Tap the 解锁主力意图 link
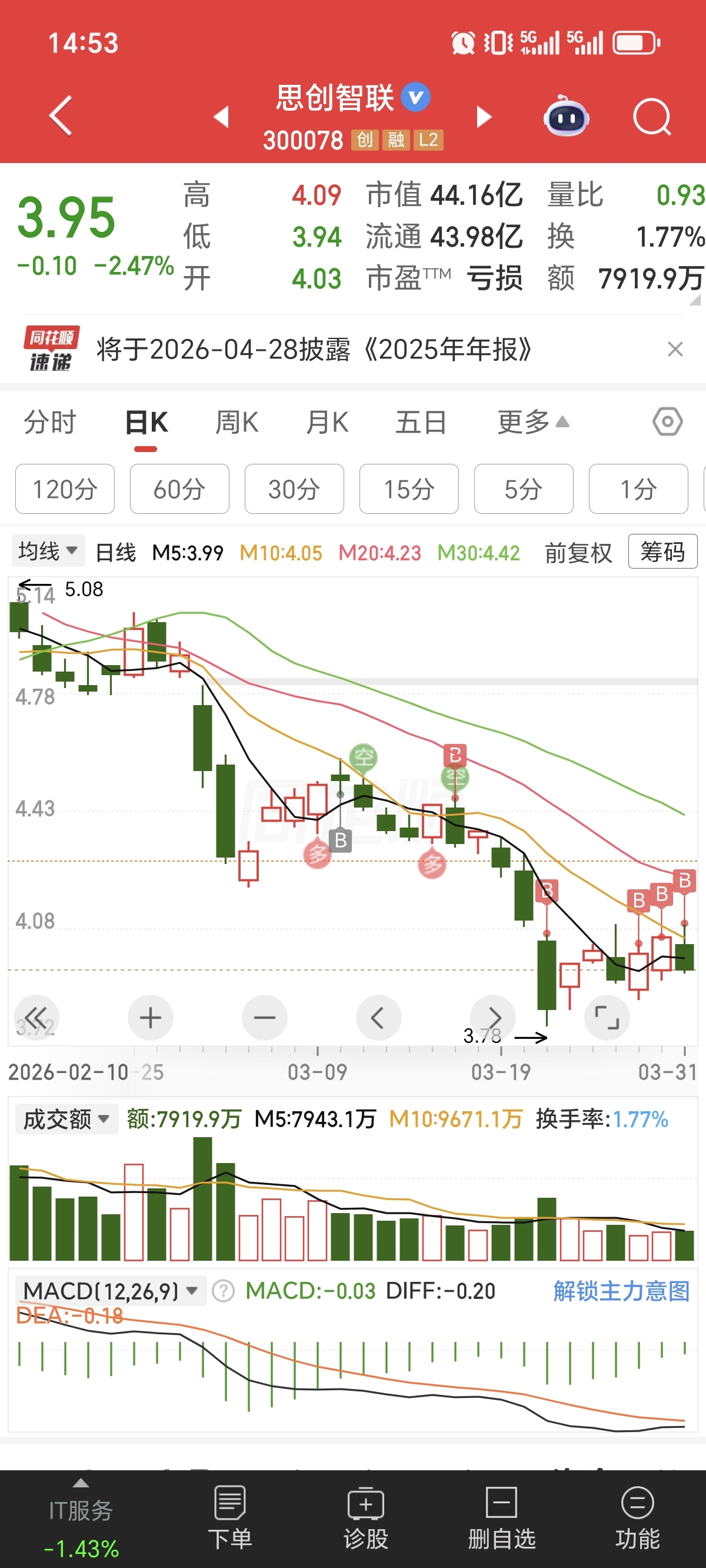 (621, 1290)
